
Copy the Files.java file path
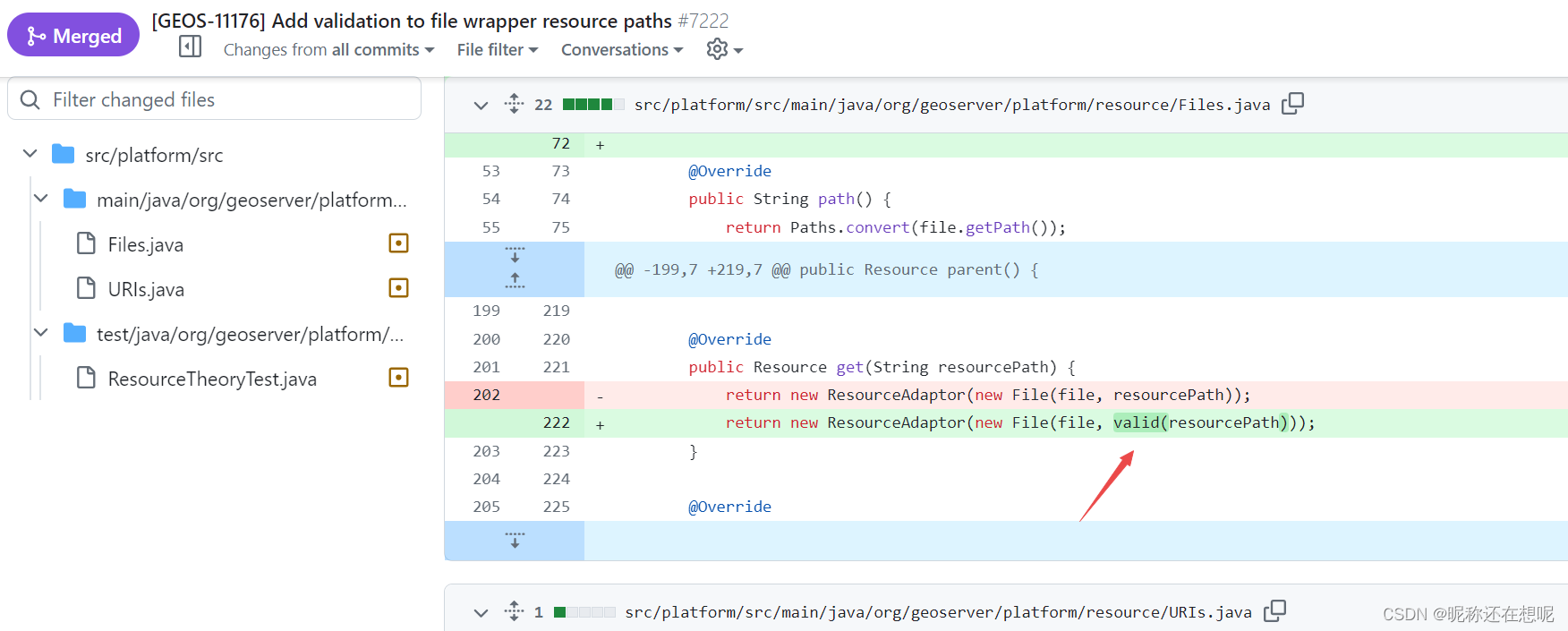pos(1292,104)
